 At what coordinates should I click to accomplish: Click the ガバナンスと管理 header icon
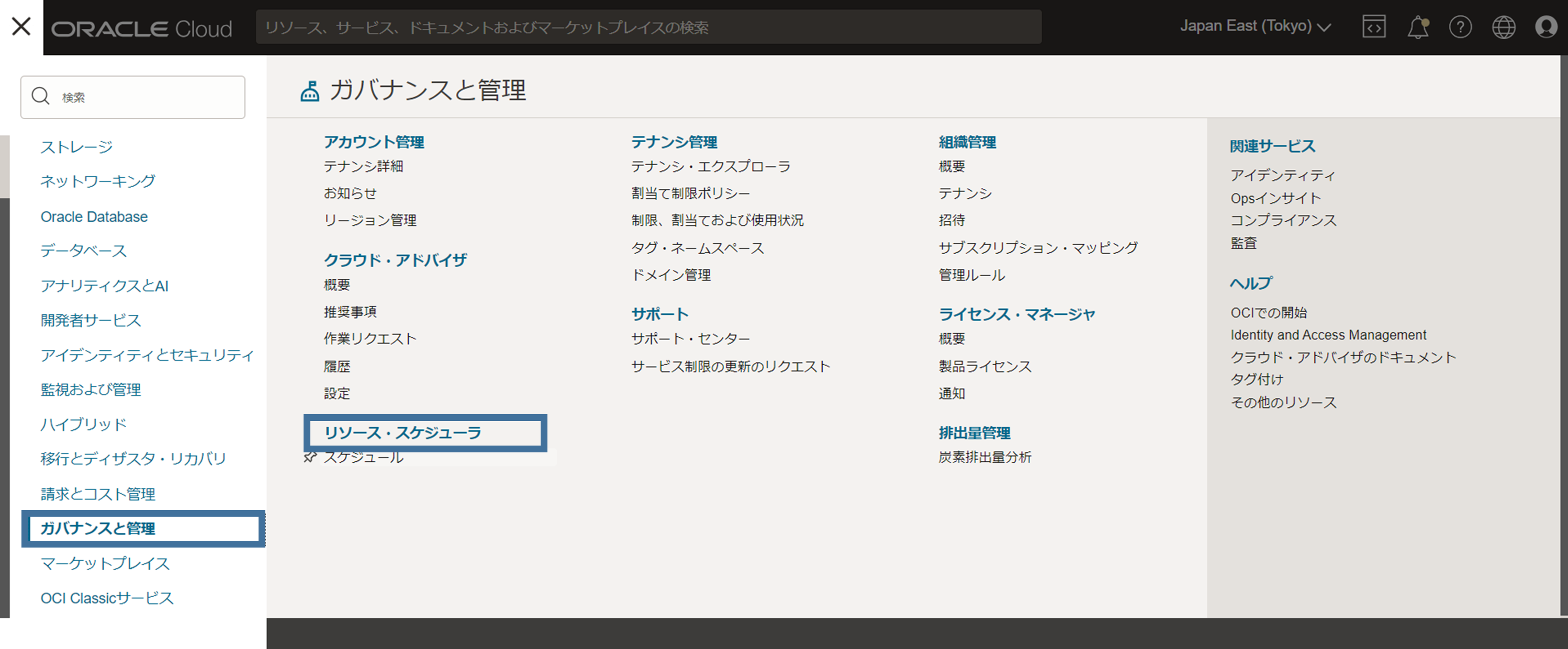pyautogui.click(x=310, y=91)
